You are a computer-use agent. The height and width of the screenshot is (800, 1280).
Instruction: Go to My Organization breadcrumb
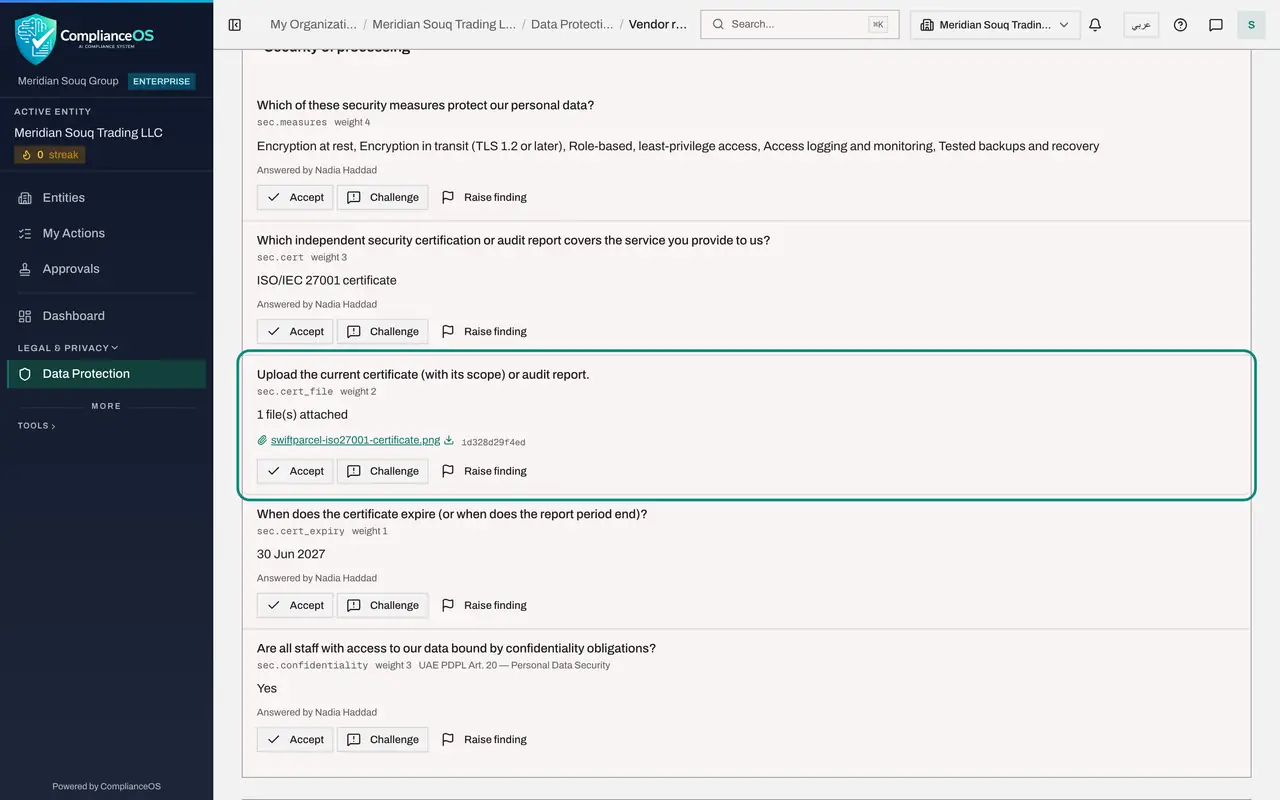(313, 25)
